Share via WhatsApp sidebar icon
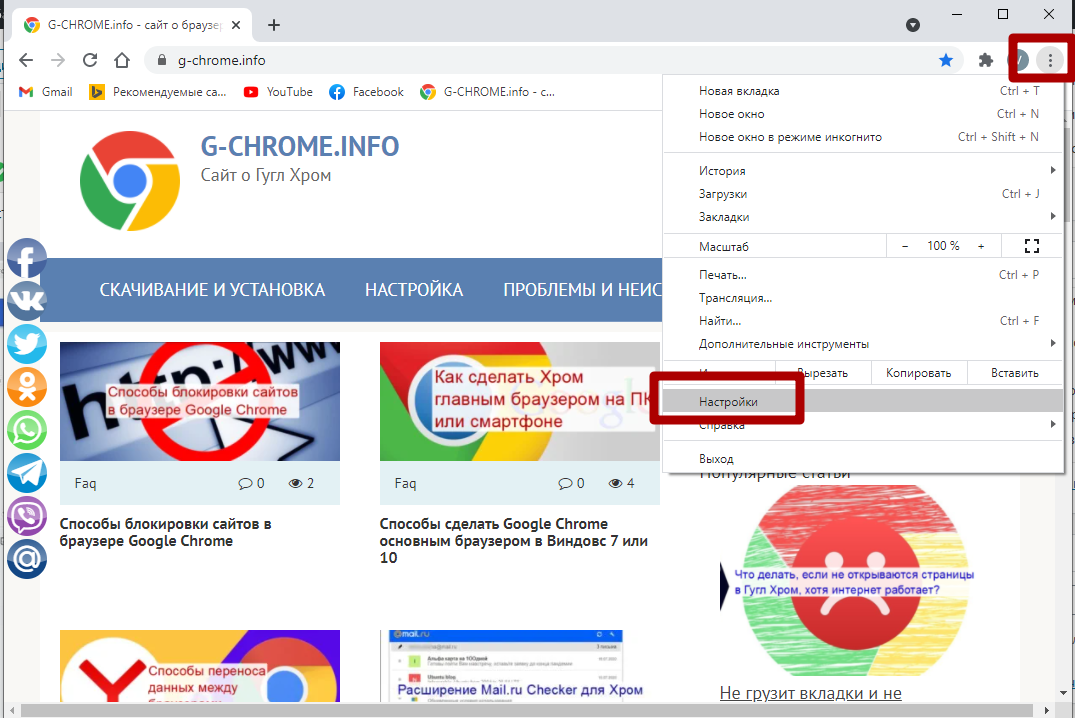Screen dimensions: 1075x718 click(27, 430)
